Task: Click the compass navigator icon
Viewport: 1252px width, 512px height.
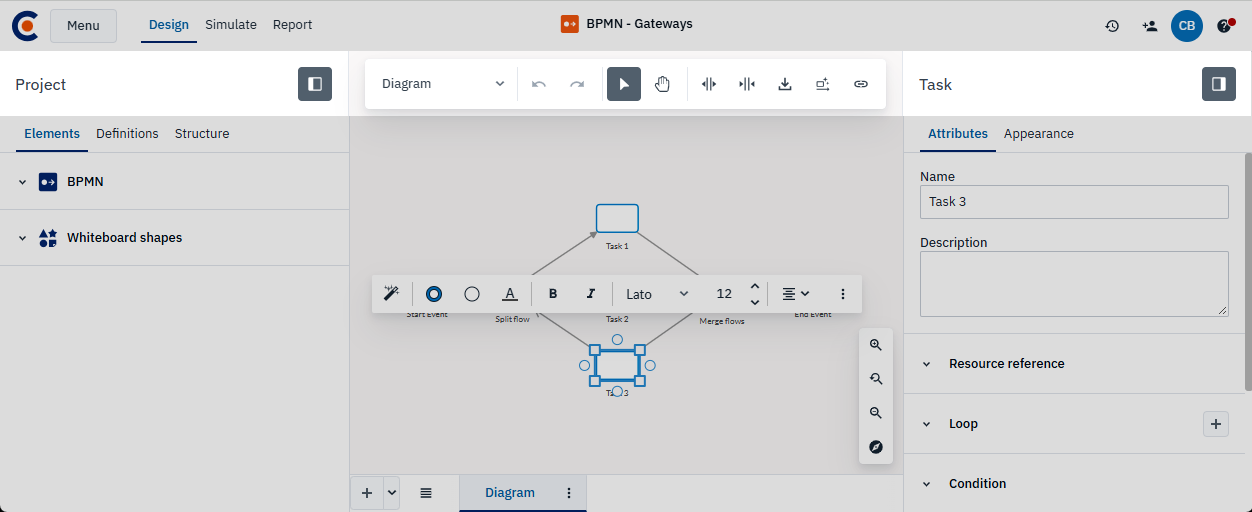Action: (876, 447)
